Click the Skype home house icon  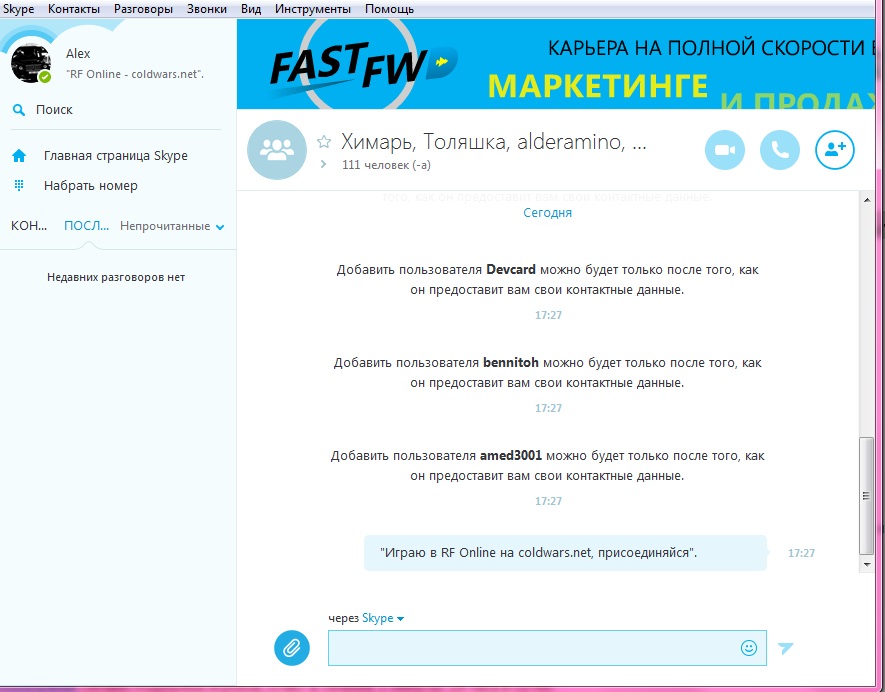click(19, 156)
